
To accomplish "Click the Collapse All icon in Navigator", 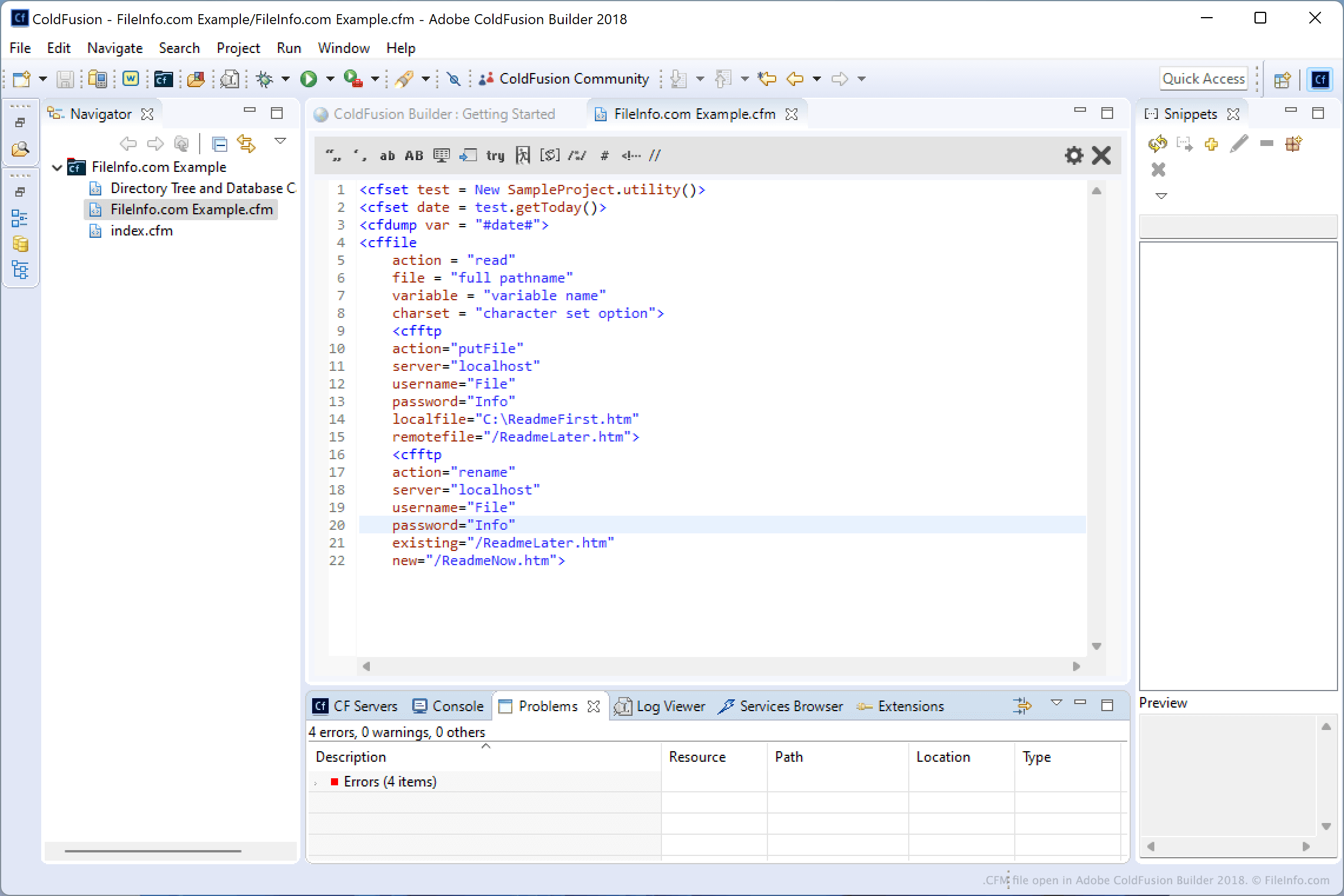I will [x=220, y=144].
